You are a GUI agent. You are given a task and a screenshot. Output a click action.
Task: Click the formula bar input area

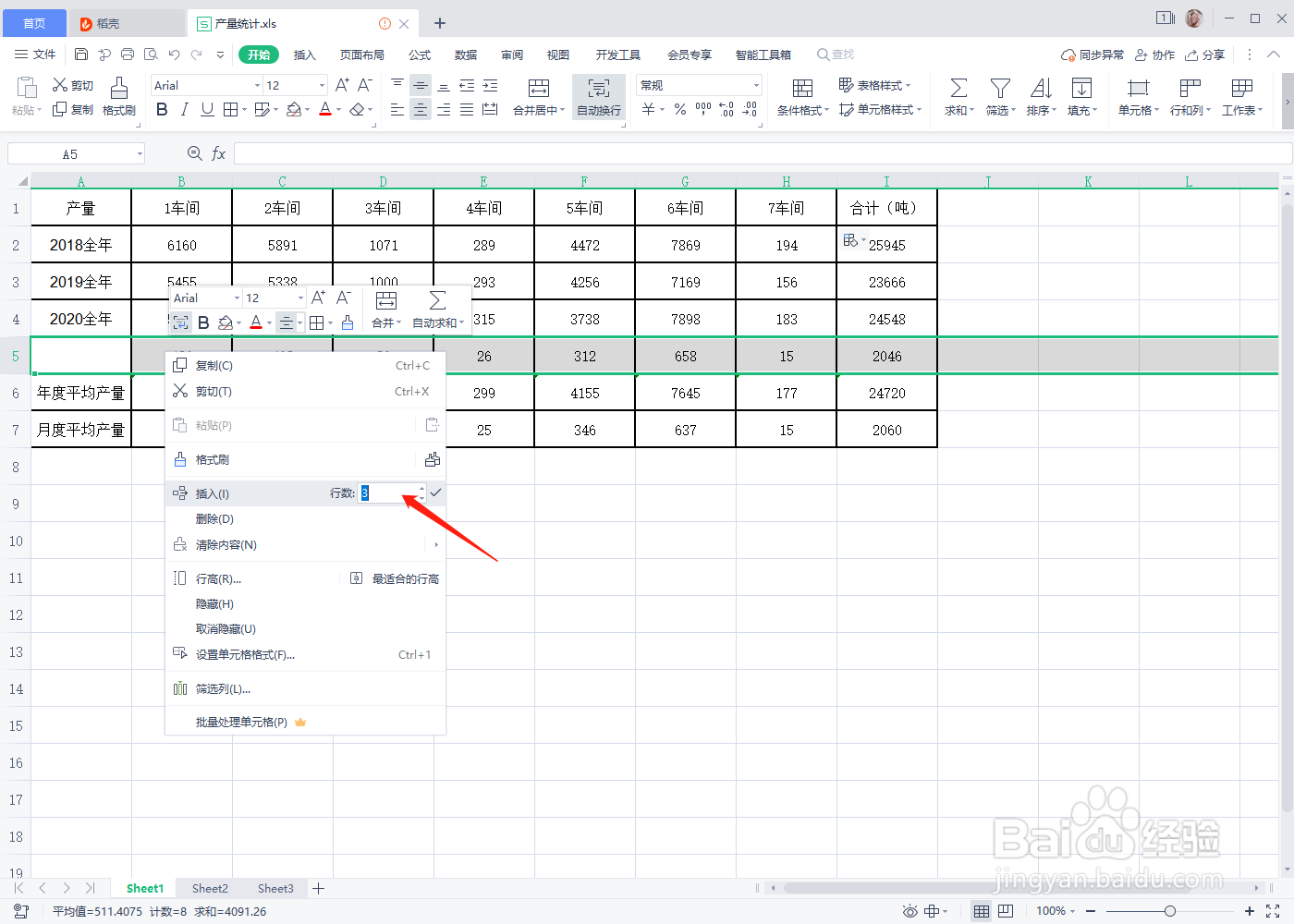tap(763, 153)
